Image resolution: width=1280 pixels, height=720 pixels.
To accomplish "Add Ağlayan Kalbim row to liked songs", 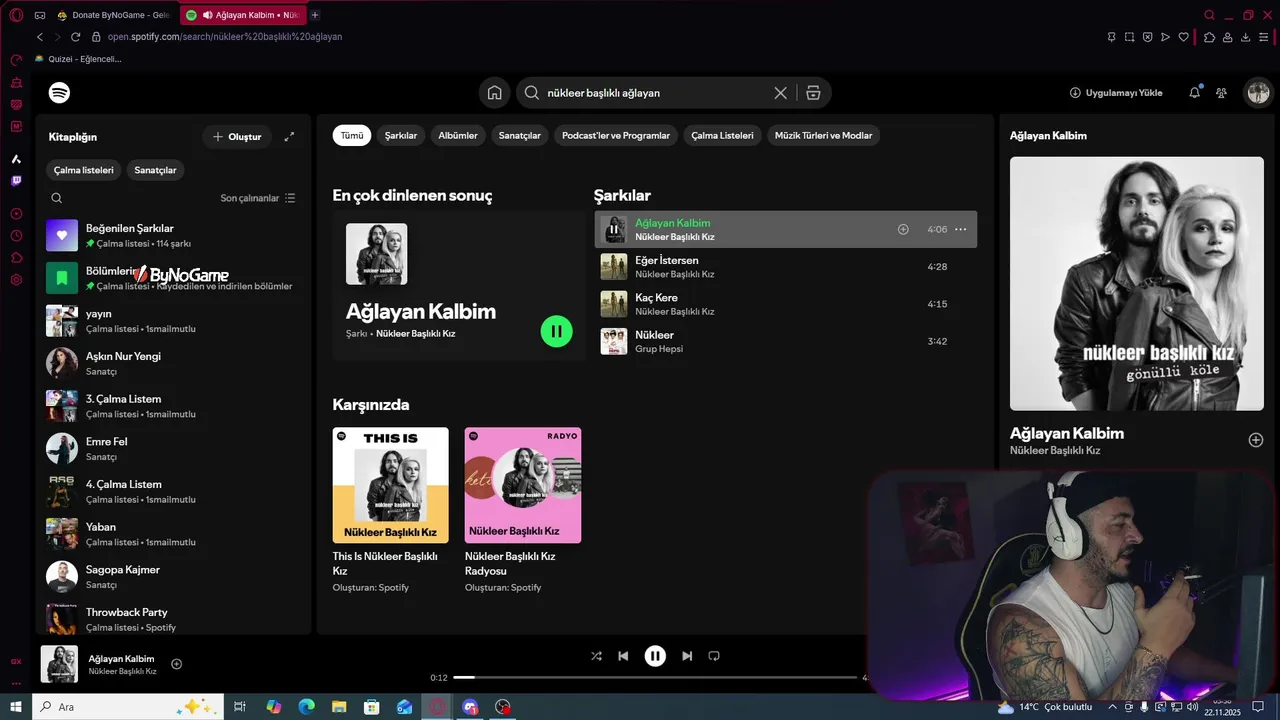I will (903, 229).
